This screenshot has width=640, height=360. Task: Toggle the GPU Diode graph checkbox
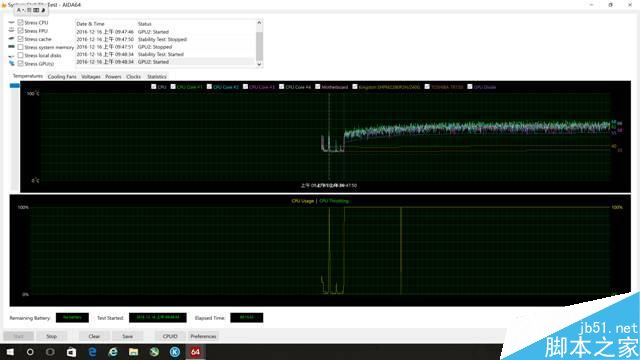click(x=470, y=87)
